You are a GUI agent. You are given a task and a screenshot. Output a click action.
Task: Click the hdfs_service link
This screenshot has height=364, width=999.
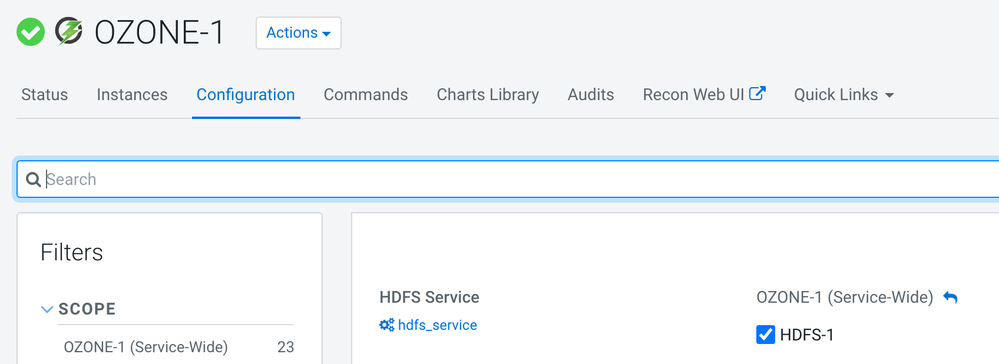tap(437, 325)
